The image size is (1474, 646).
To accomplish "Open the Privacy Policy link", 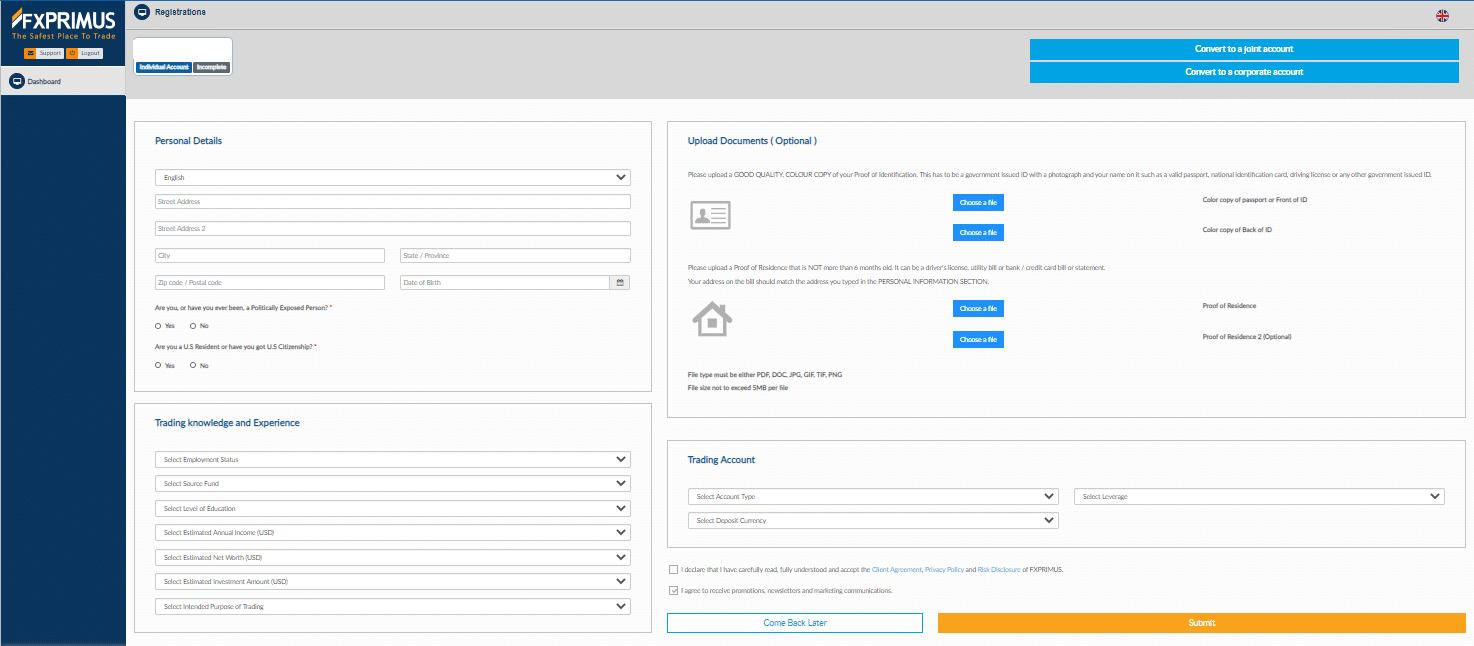I will tap(944, 569).
